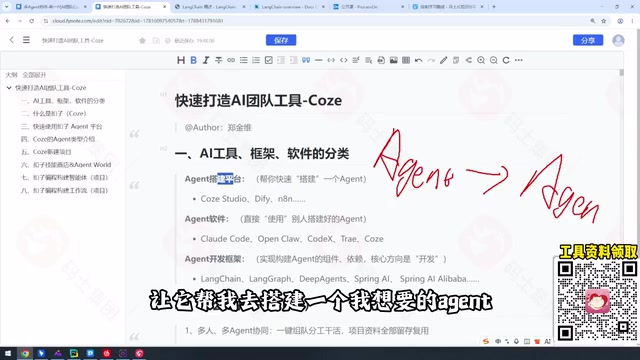This screenshot has width=640, height=360.
Task: Click the document title 快速打造AI团队工具-Coze heading
Action: tap(258, 100)
